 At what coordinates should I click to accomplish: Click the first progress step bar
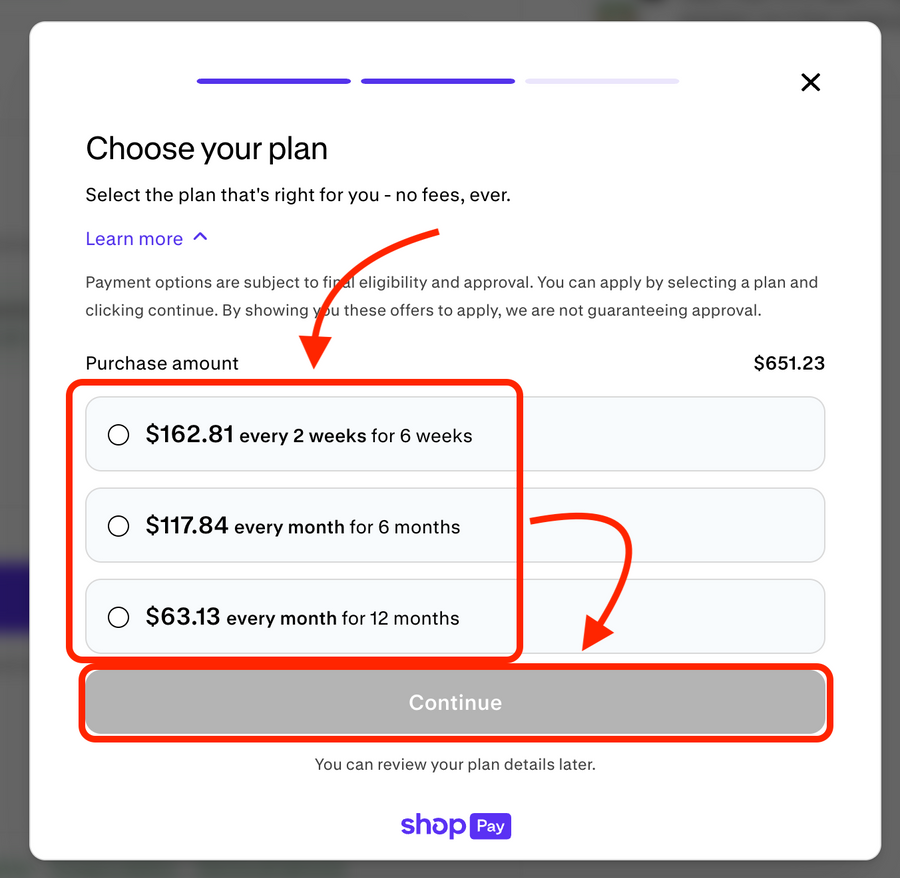pyautogui.click(x=273, y=81)
